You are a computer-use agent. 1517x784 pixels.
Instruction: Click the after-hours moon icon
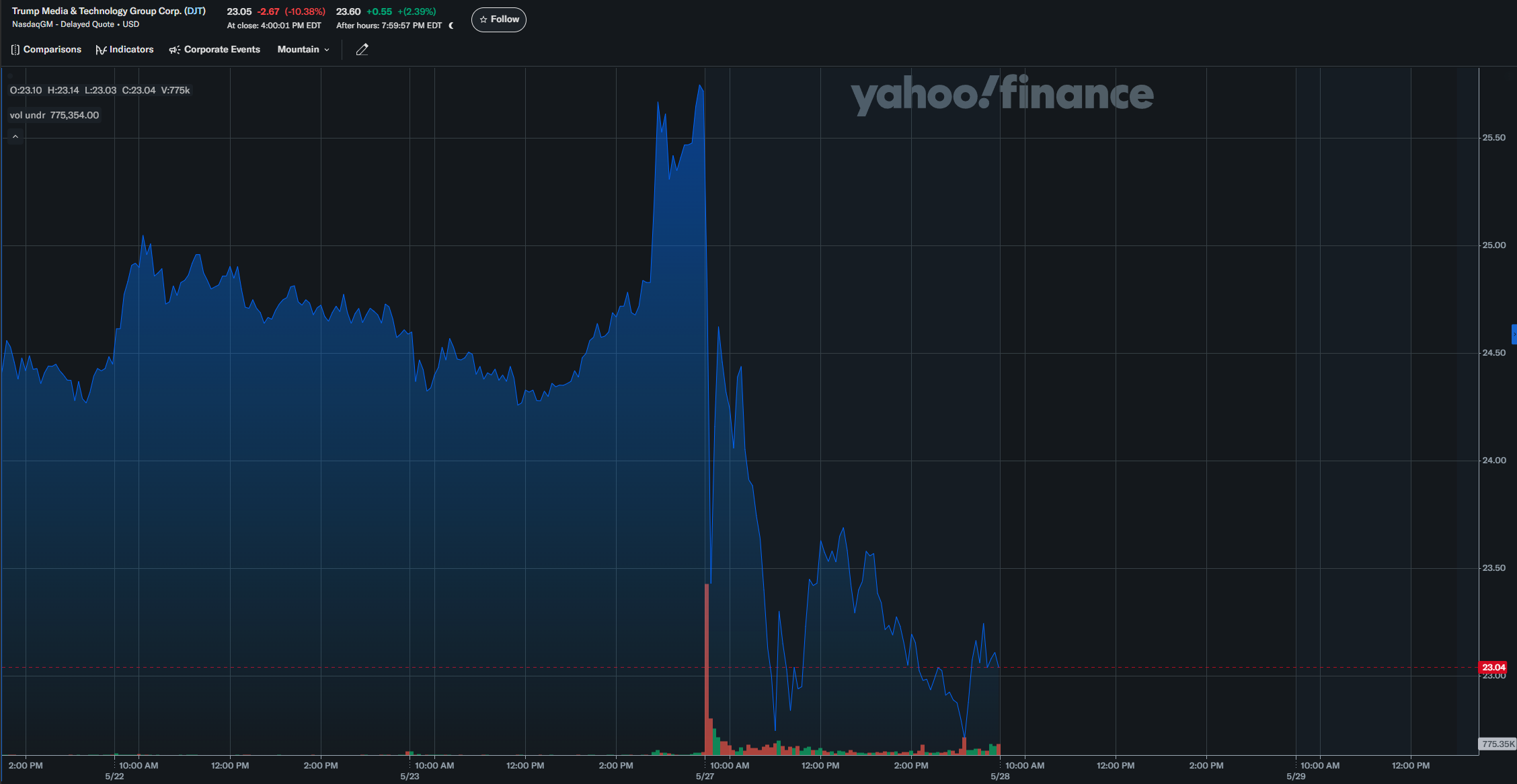pos(451,26)
